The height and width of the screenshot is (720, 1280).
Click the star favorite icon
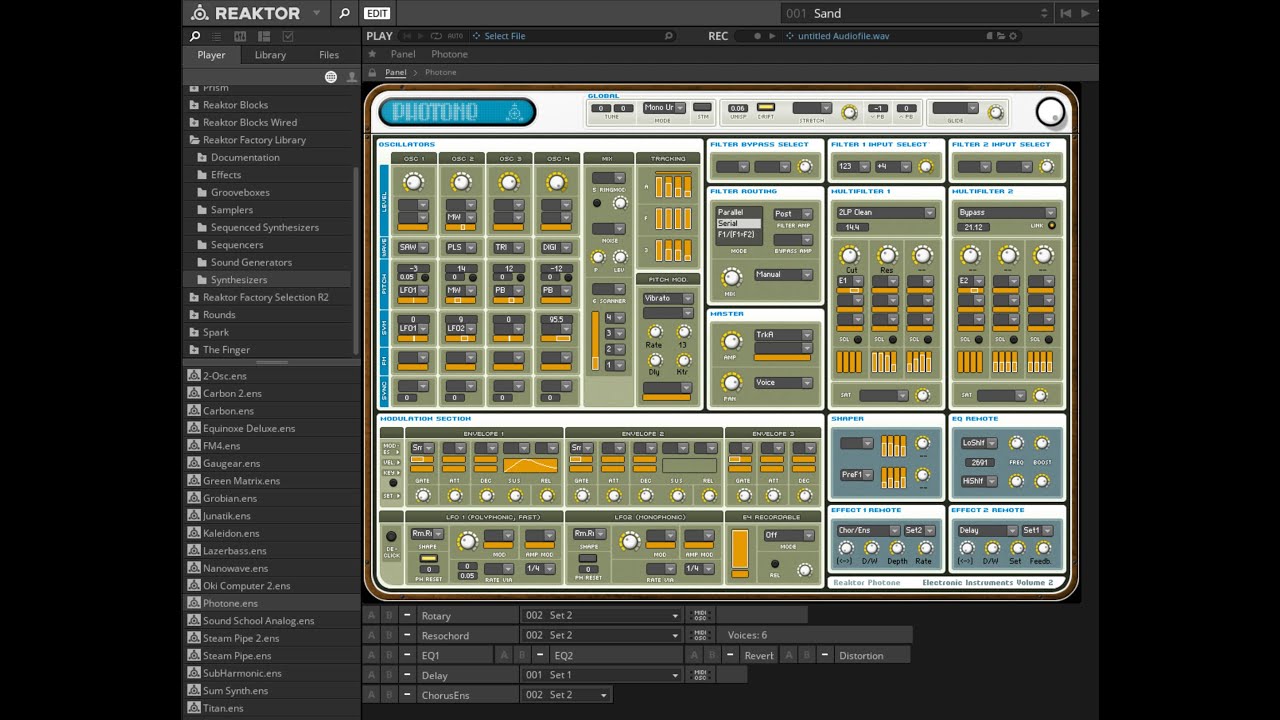(x=373, y=54)
